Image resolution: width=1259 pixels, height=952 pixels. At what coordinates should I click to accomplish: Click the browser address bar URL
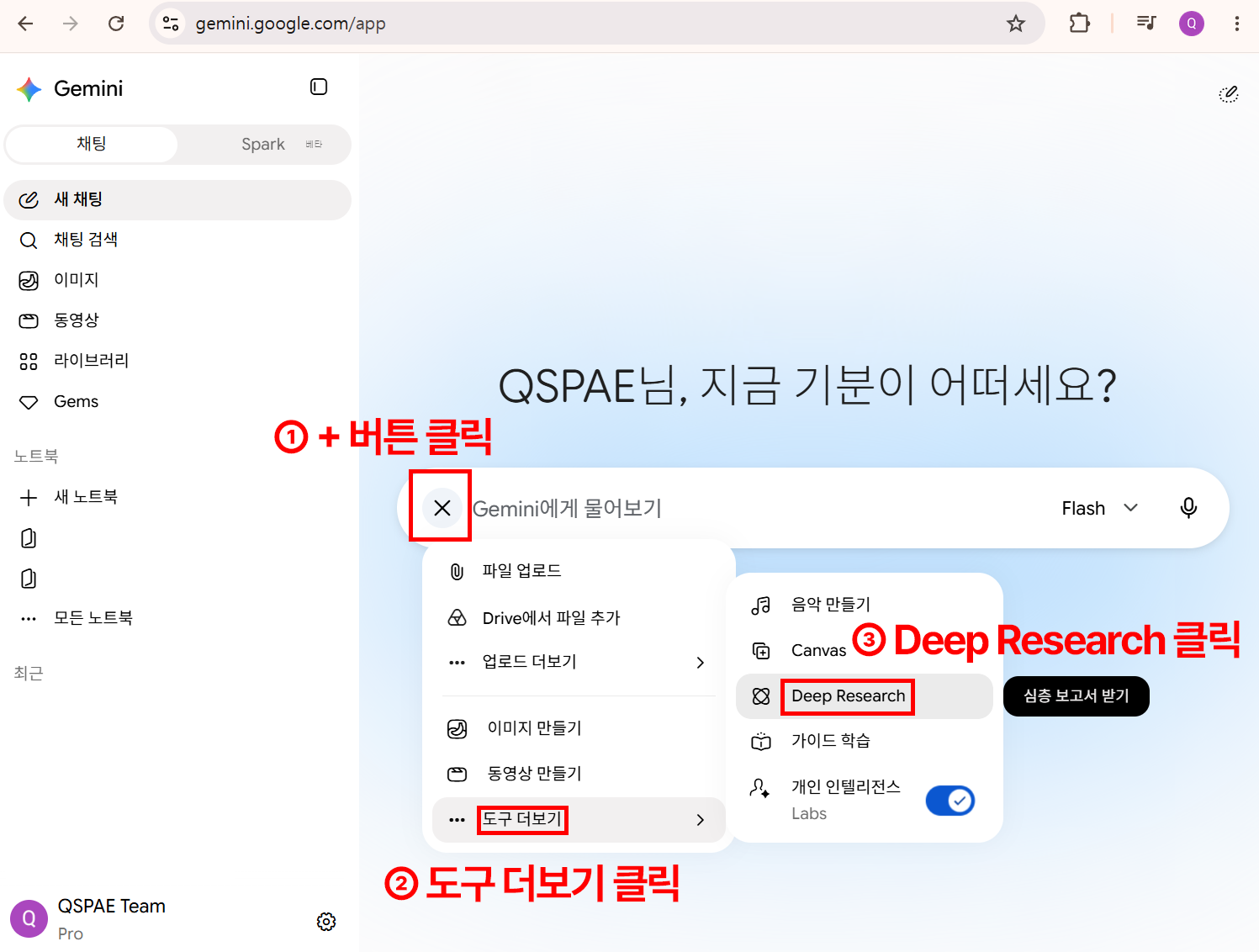click(x=291, y=24)
